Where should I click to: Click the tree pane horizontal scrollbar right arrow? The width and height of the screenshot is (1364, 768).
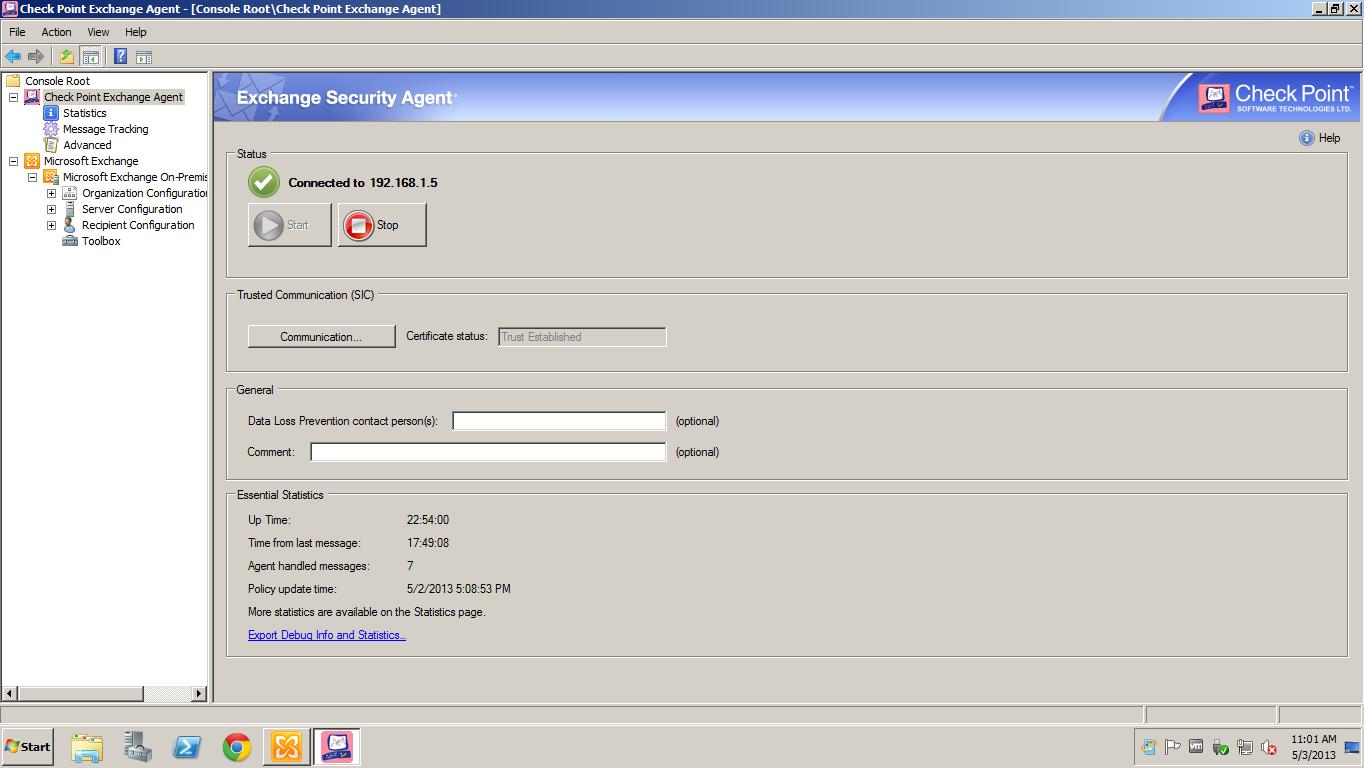(x=198, y=693)
